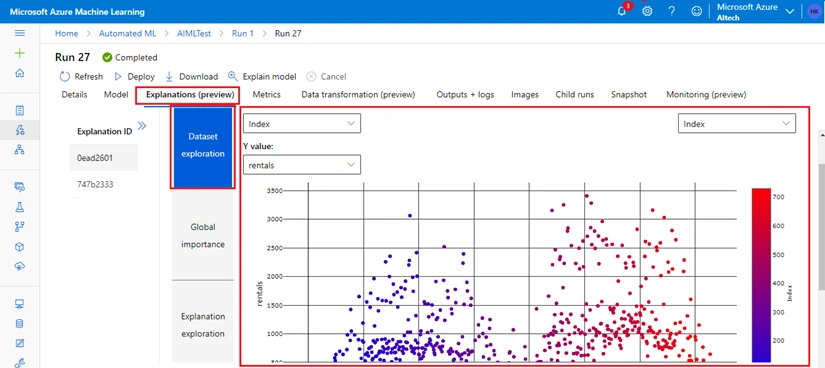Open Data Labeling pencil icon in sidebar

click(x=20, y=343)
